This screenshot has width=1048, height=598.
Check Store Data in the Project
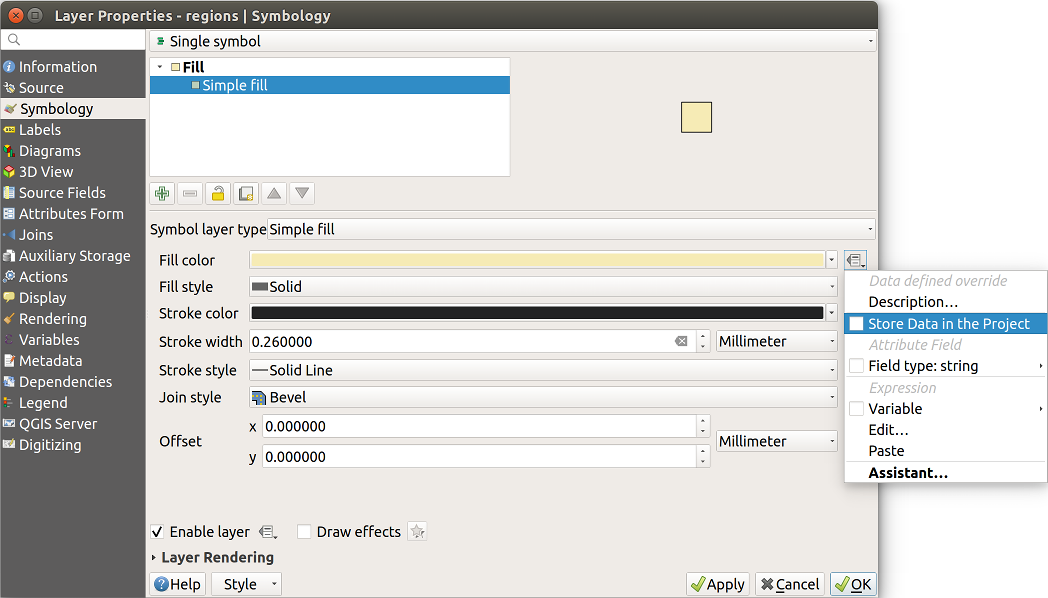pos(856,324)
